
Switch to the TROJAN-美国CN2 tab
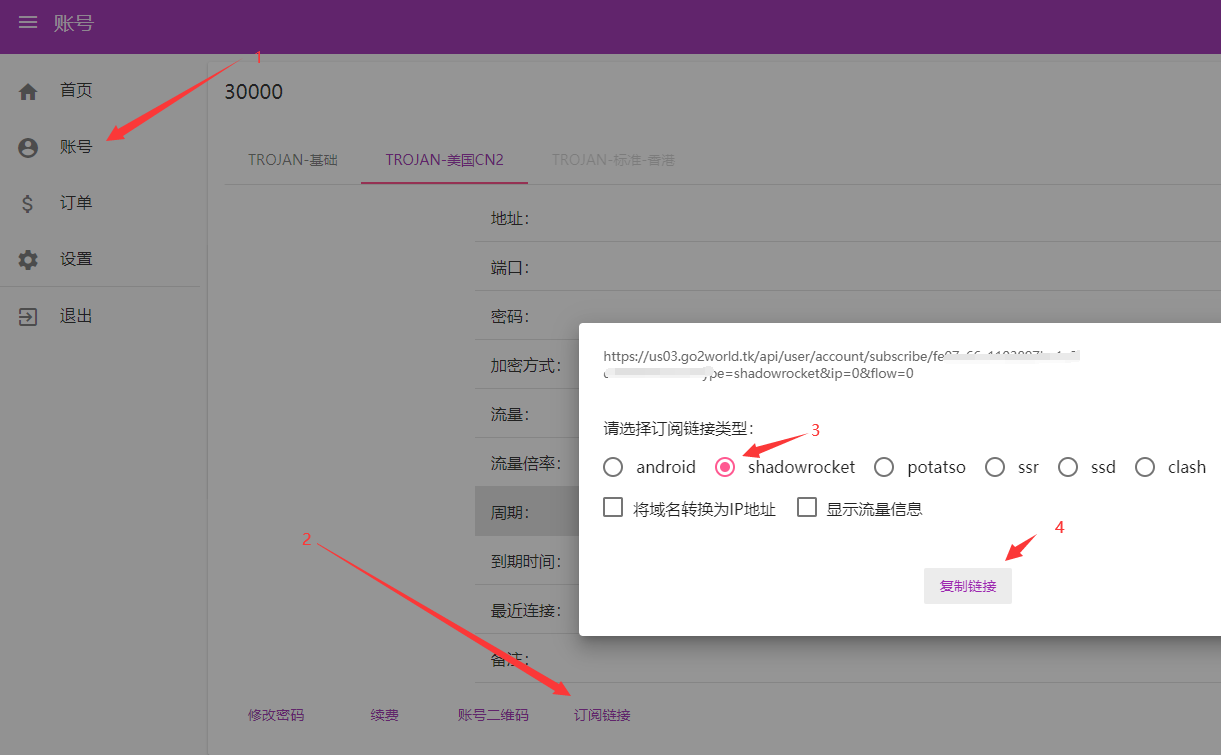pyautogui.click(x=444, y=160)
